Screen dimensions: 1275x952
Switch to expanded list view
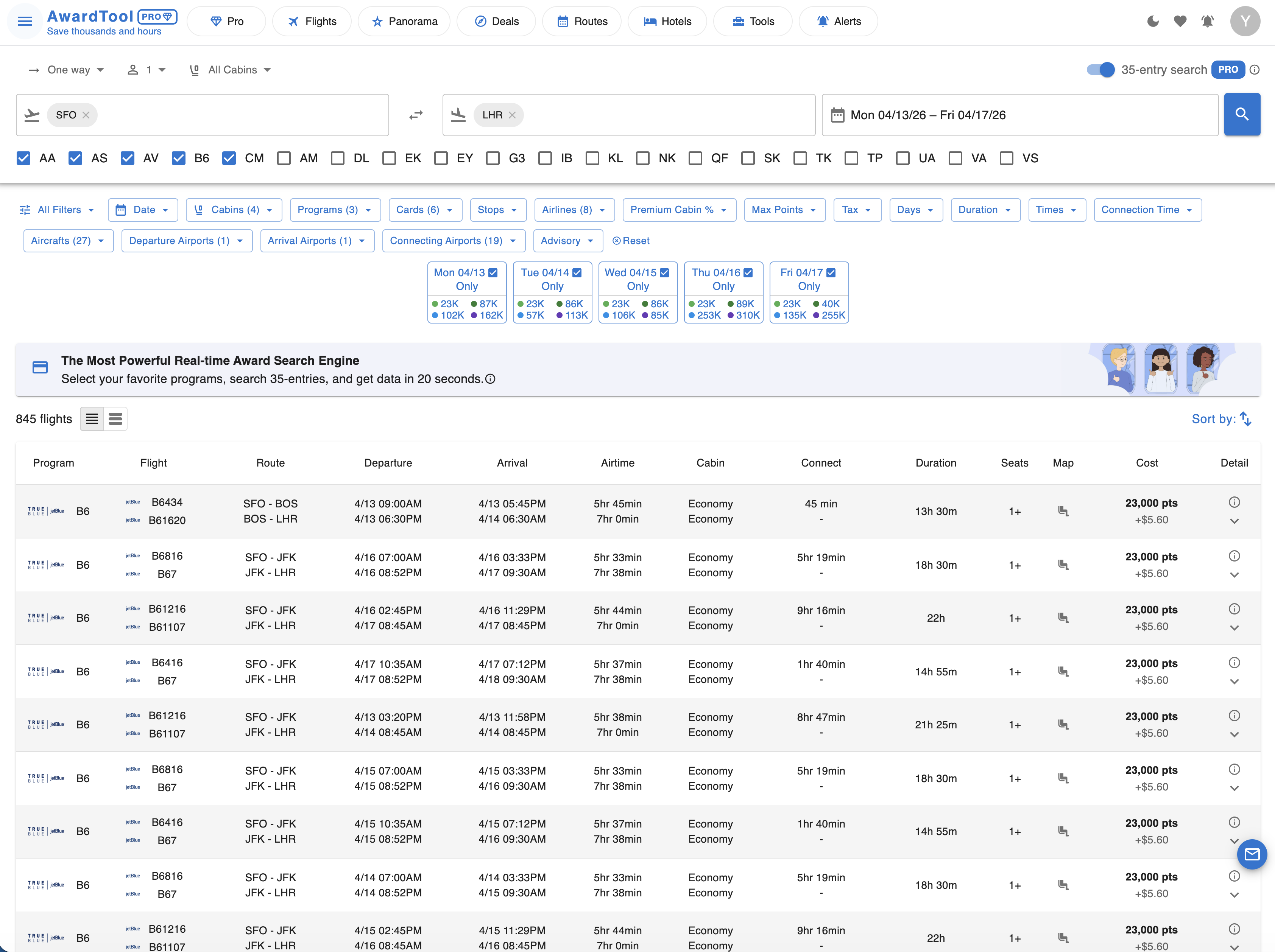115,419
